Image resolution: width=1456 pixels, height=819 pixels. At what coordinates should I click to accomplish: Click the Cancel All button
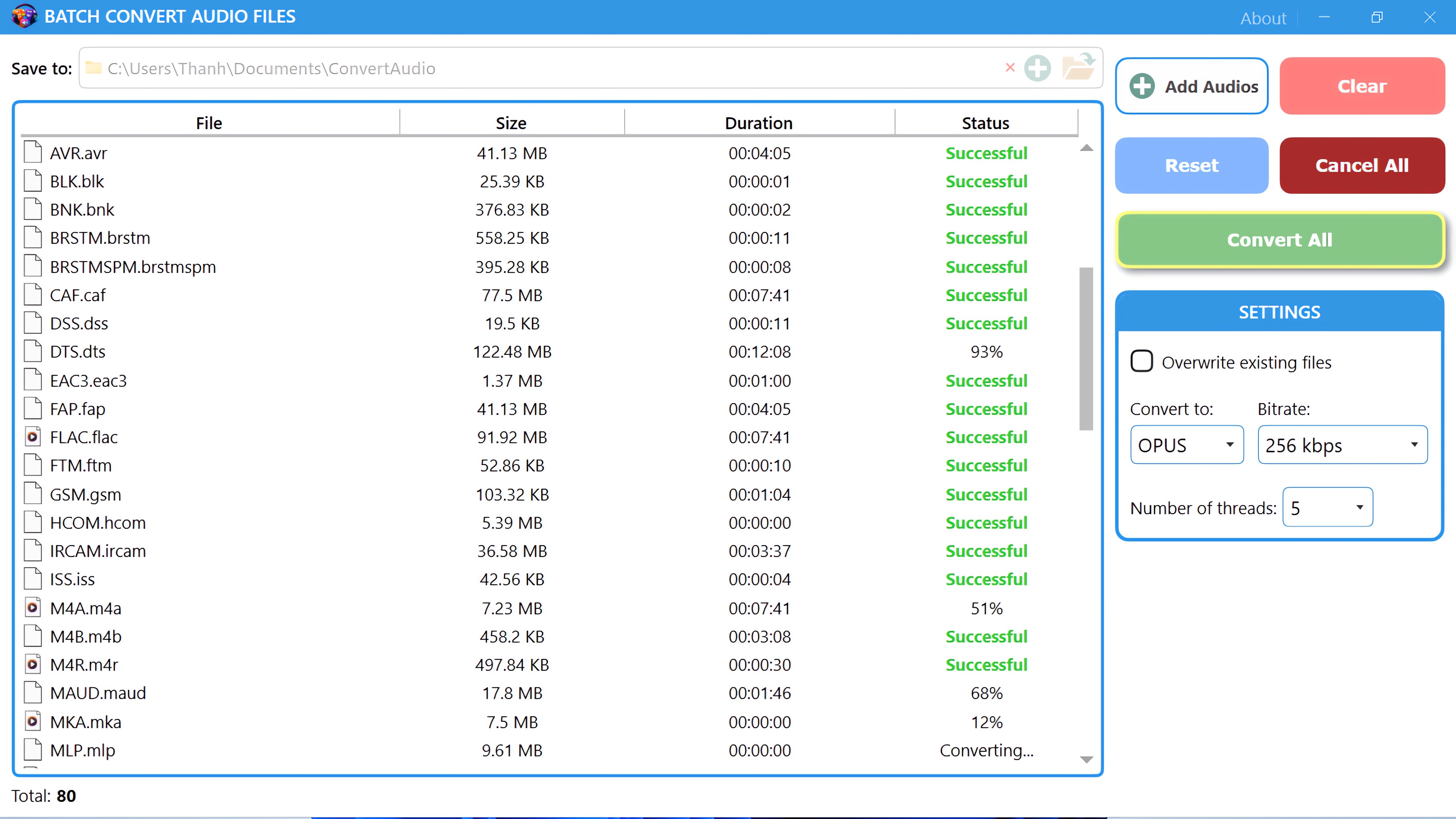click(x=1362, y=165)
